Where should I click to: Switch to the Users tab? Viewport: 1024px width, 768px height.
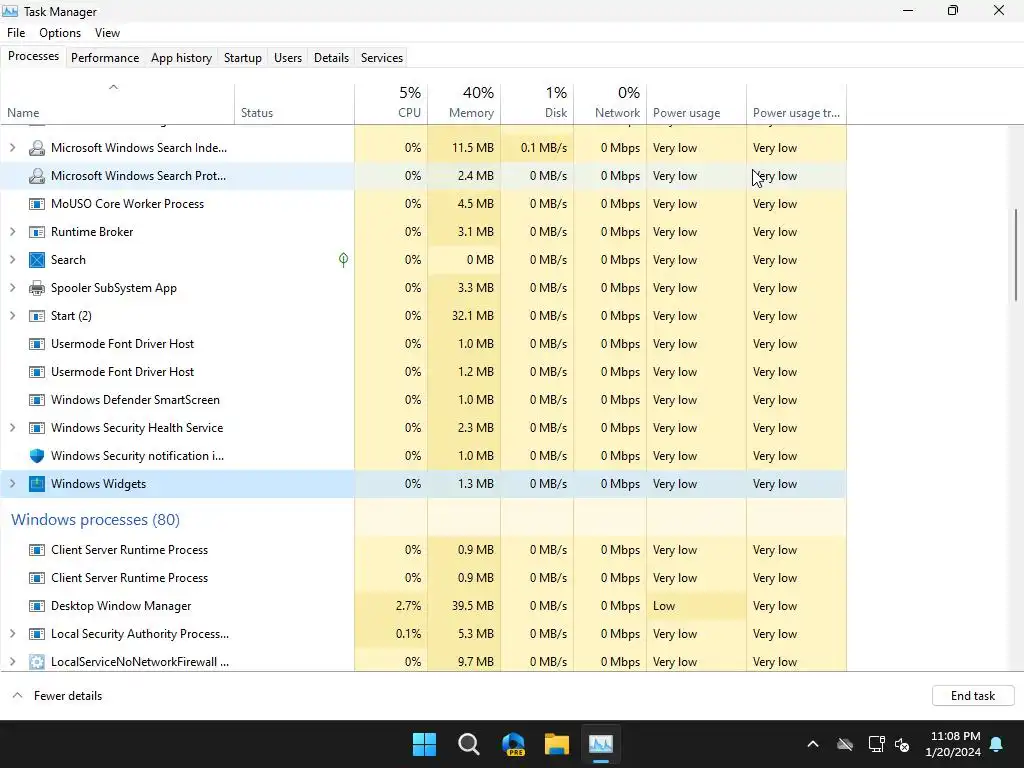288,57
